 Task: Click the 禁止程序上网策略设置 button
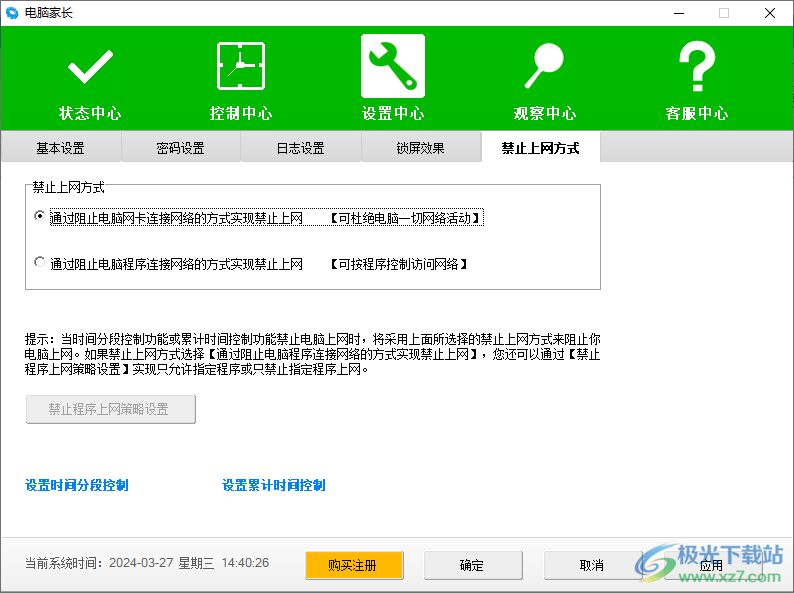click(x=110, y=409)
